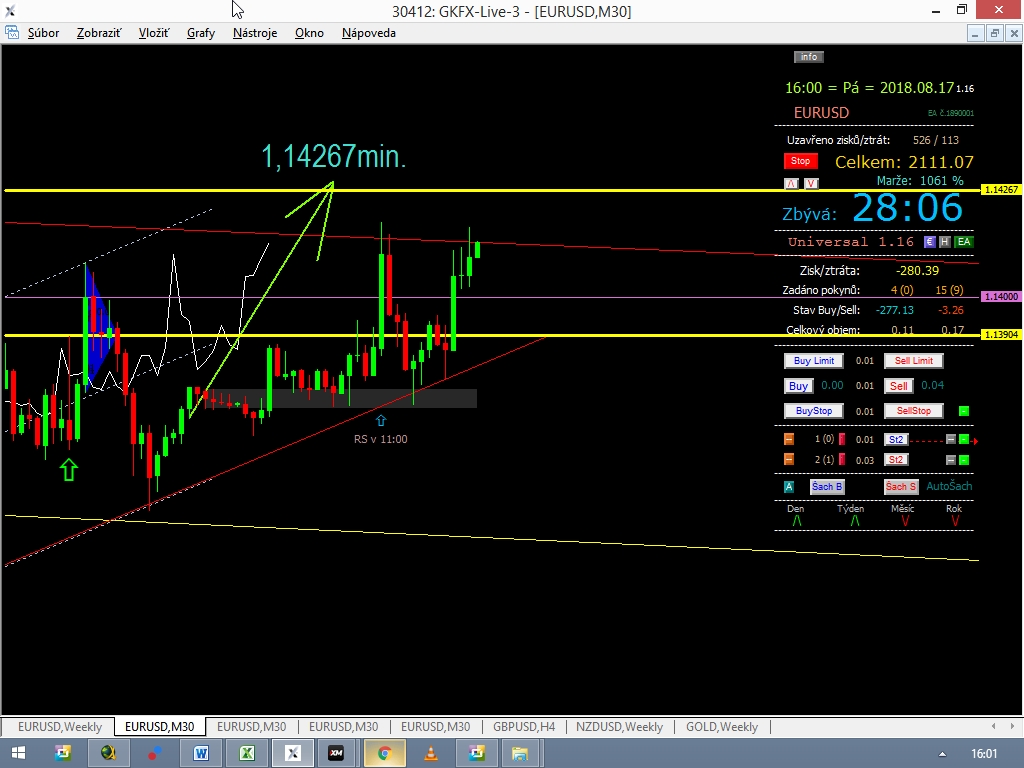This screenshot has width=1024, height=768.
Task: Click the blue St2 button
Action: click(896, 440)
